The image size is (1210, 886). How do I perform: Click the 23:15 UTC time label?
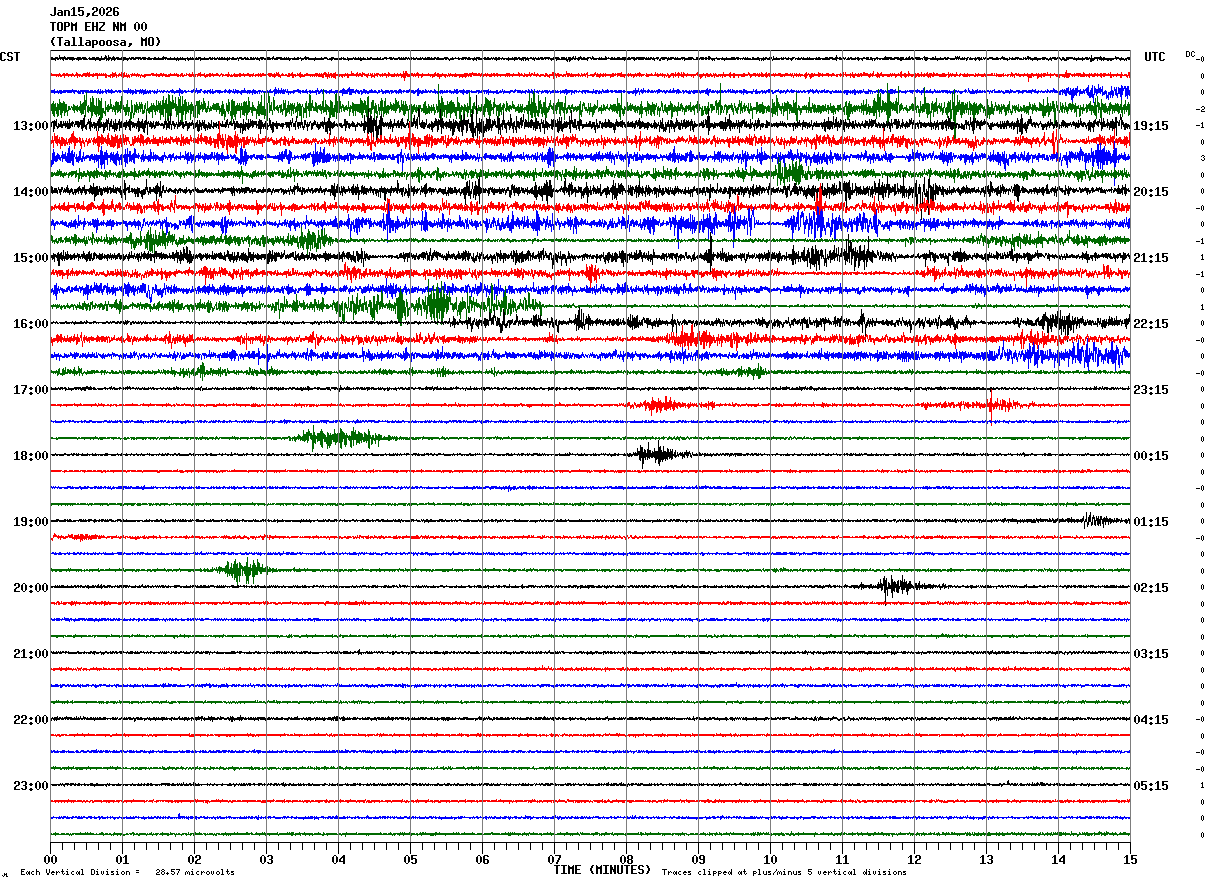(x=1151, y=390)
